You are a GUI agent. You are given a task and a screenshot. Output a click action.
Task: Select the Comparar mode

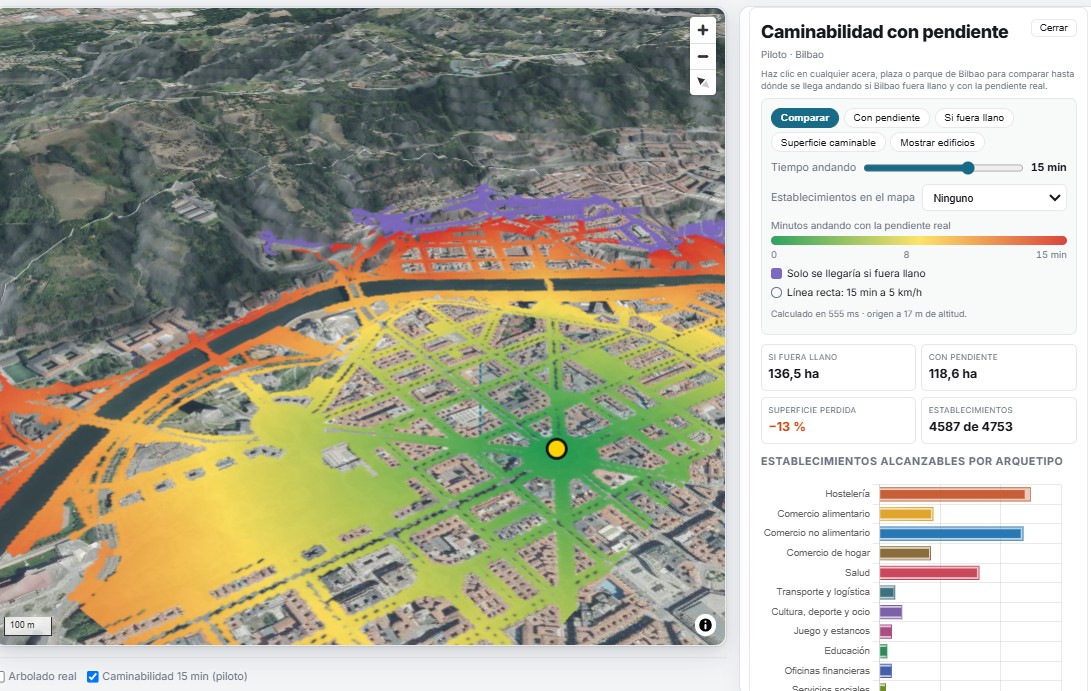[x=804, y=118]
